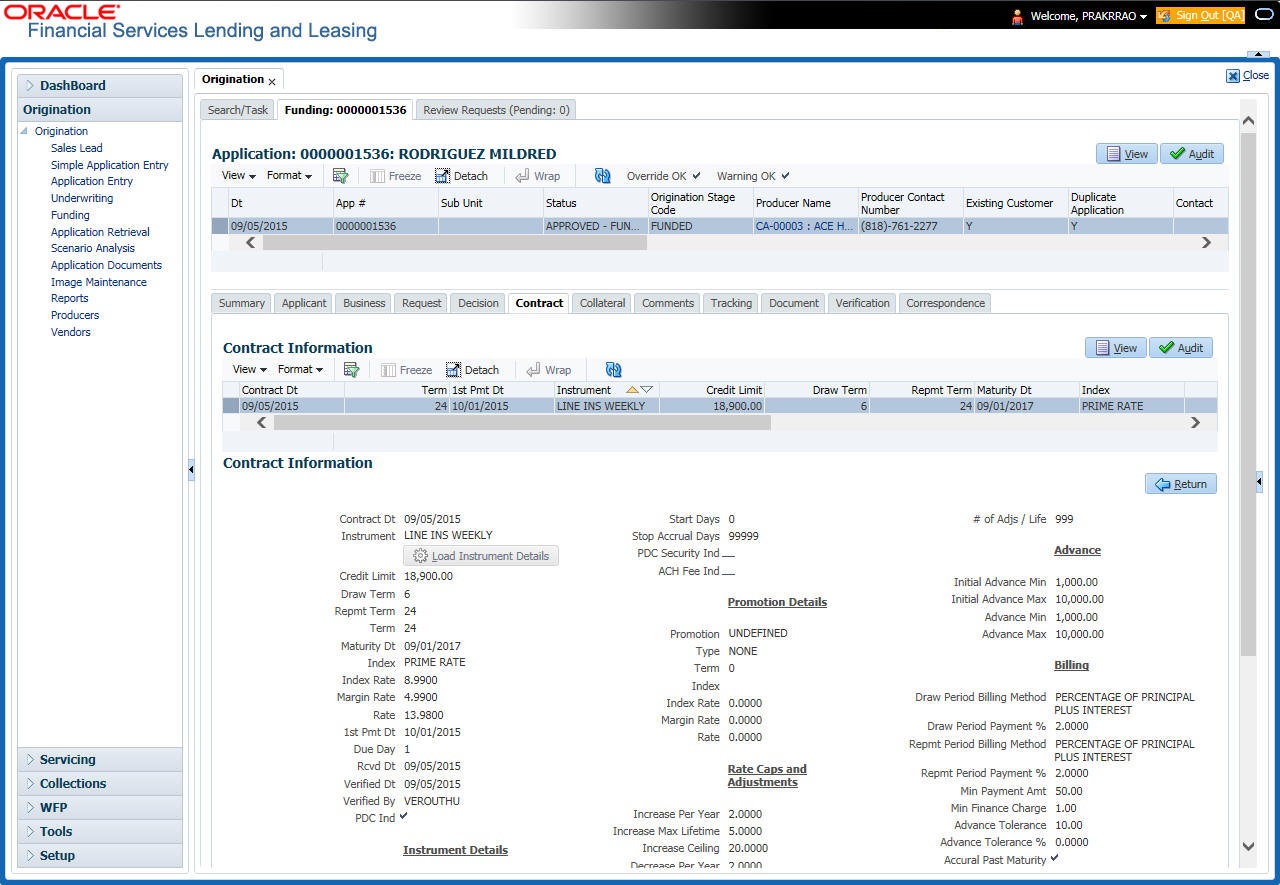Click the Detach icon in the Contract Information toolbar
1280x885 pixels.
(454, 370)
